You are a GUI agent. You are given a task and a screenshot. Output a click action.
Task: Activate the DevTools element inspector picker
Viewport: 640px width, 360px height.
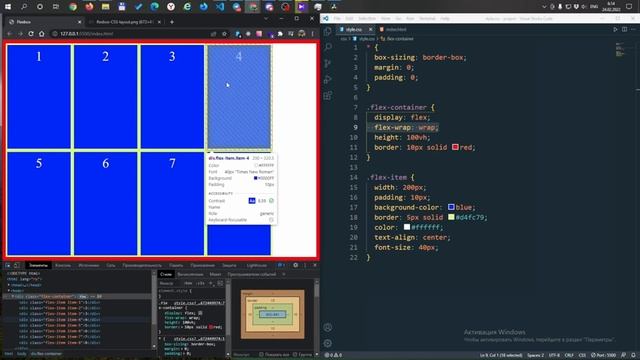point(8,265)
